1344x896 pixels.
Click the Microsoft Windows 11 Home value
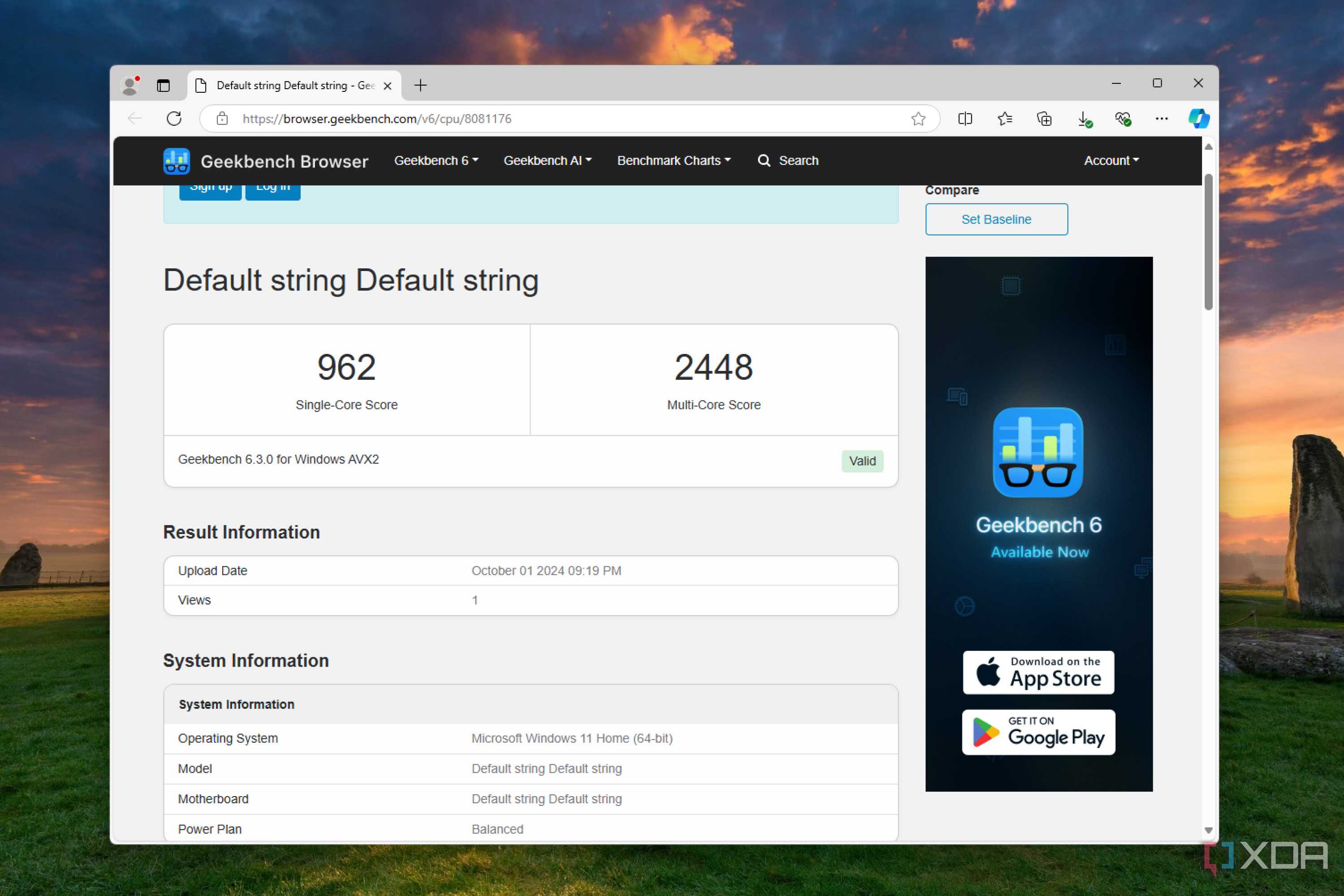(x=572, y=738)
